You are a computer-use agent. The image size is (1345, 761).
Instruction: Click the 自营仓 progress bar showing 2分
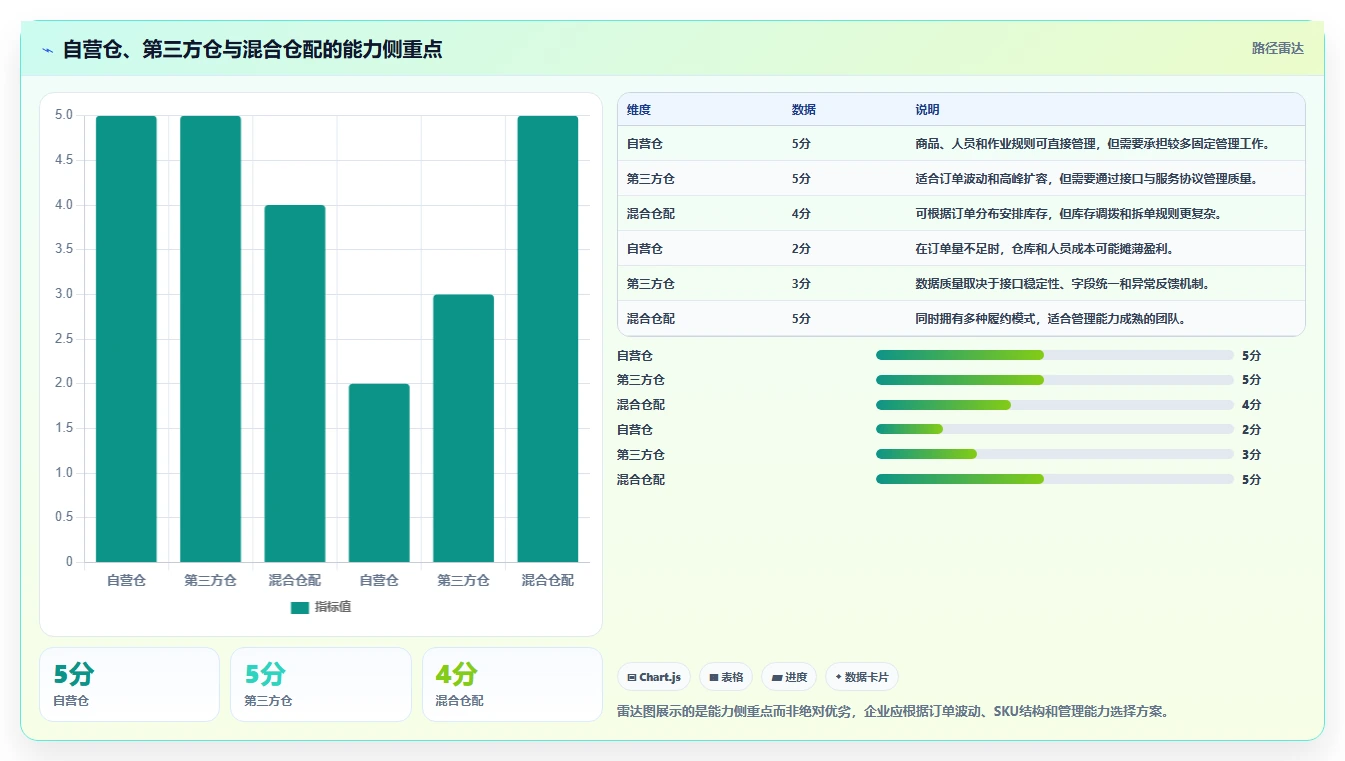(x=1055, y=430)
